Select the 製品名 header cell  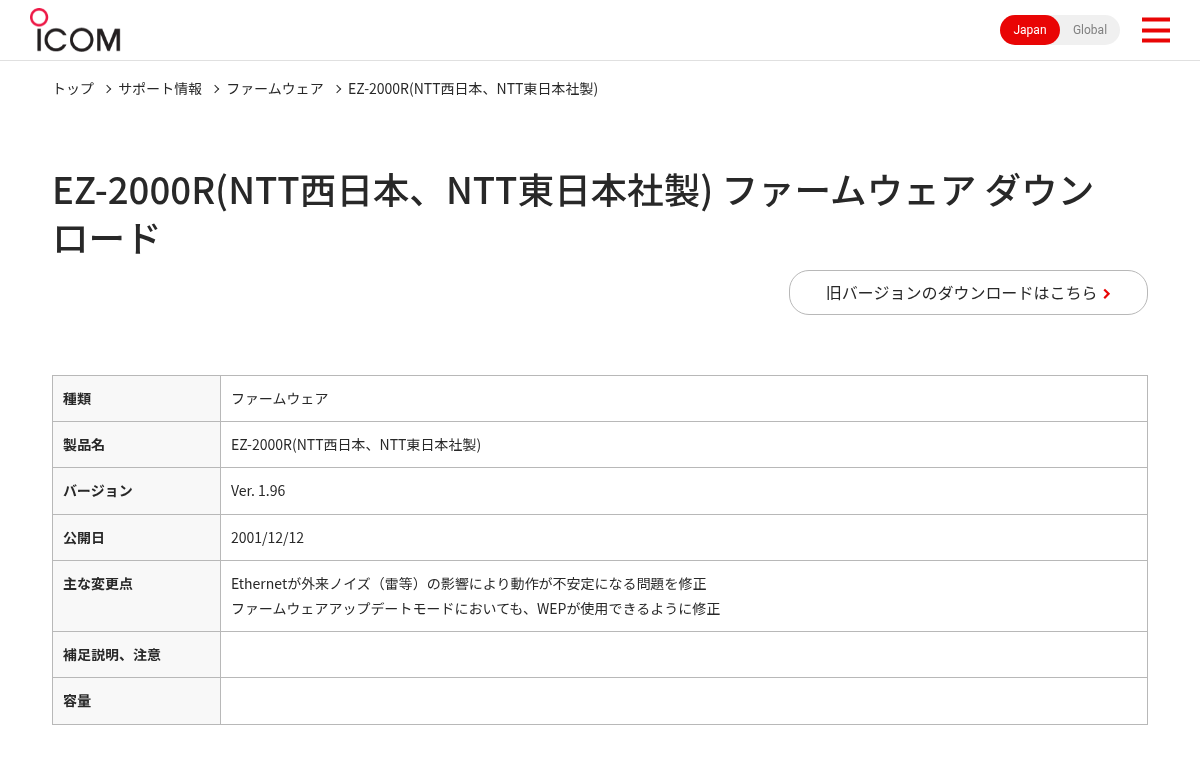click(136, 444)
